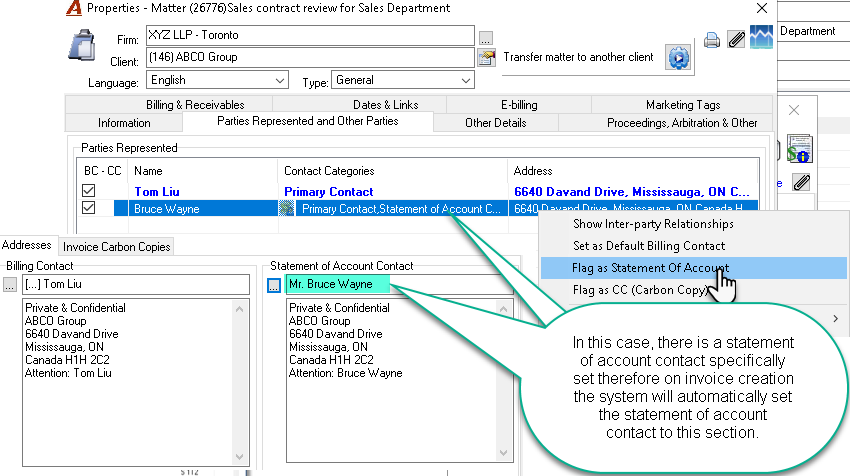Open the blue chart icon at top right

(x=762, y=37)
